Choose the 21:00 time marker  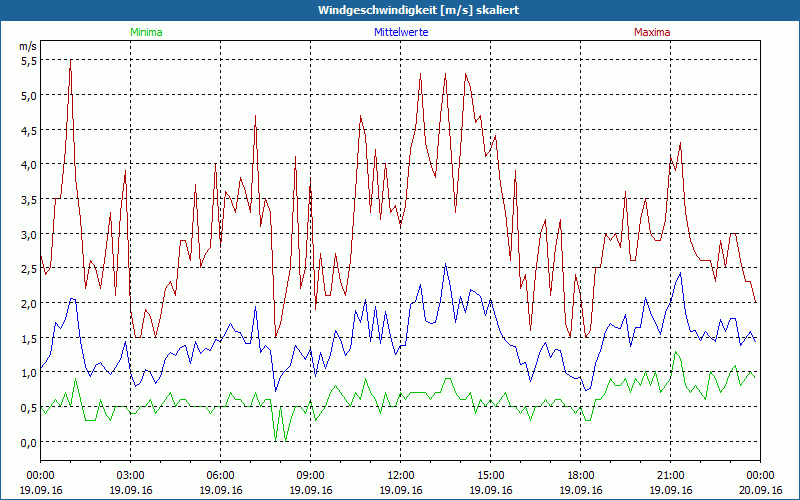[x=670, y=475]
